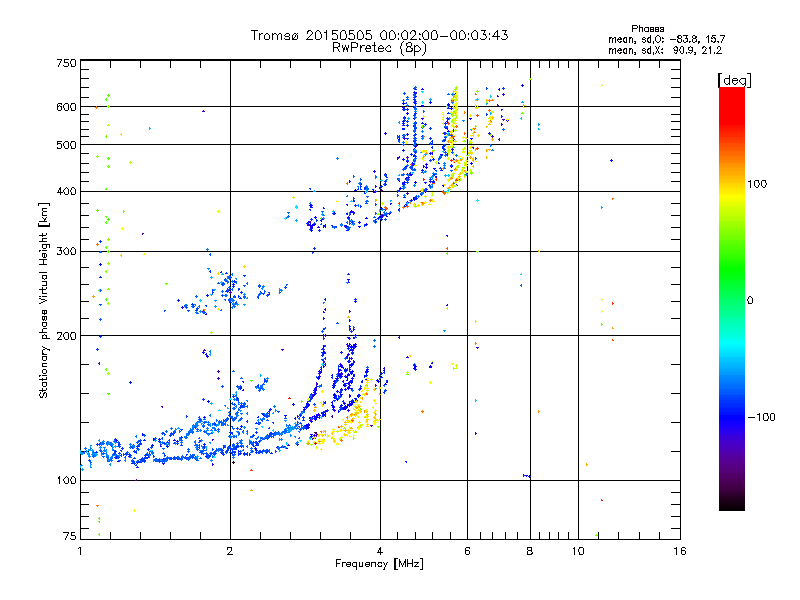Screen dimensions: 800x600
Task: Click the y-axis tick label '500'
Action: point(66,145)
